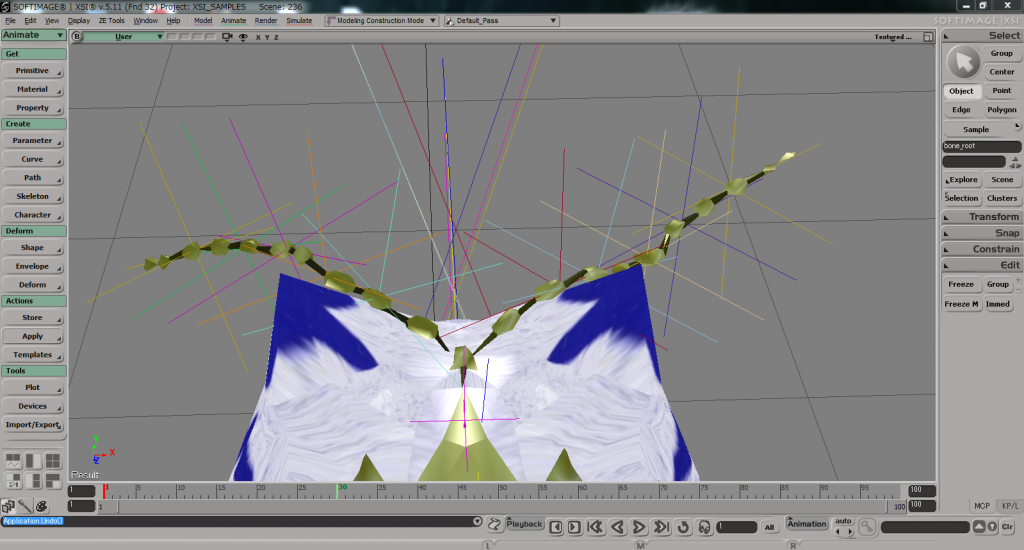
Task: Open the viewport camera icon menu
Action: (227, 37)
